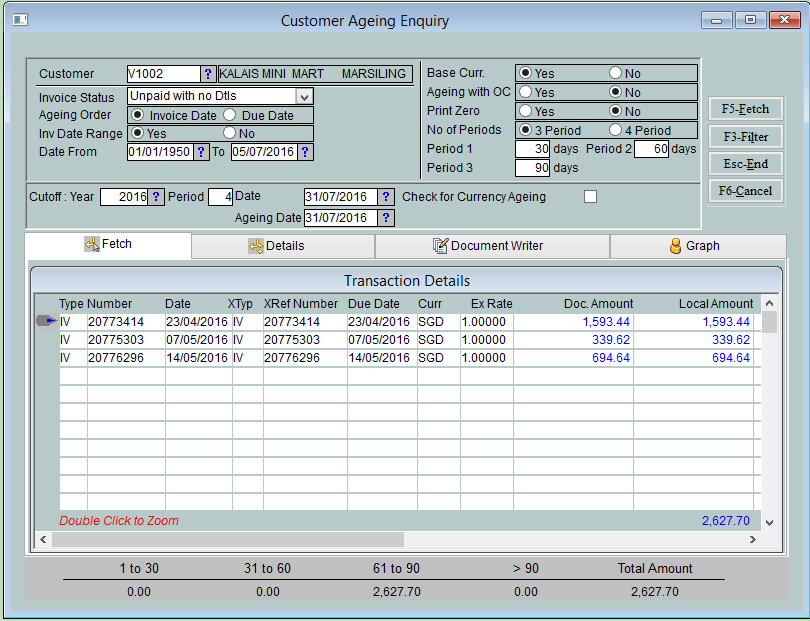Click the F3-Filter button
810x621 pixels.
[745, 136]
